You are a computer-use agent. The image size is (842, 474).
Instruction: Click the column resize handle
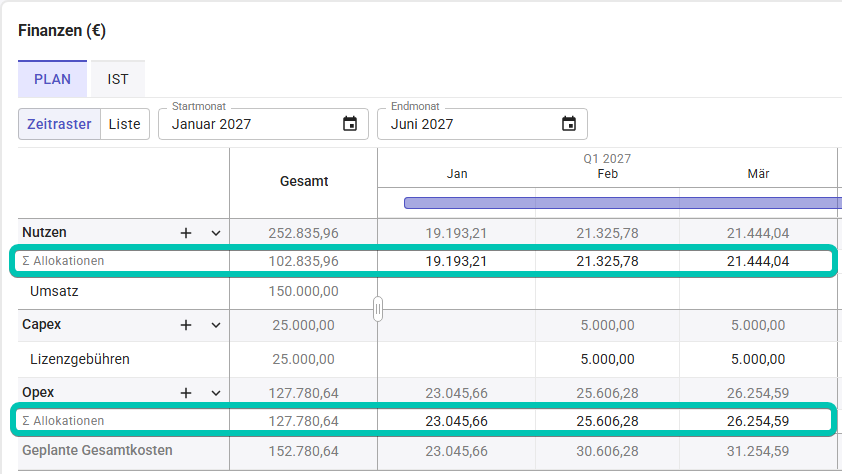378,309
